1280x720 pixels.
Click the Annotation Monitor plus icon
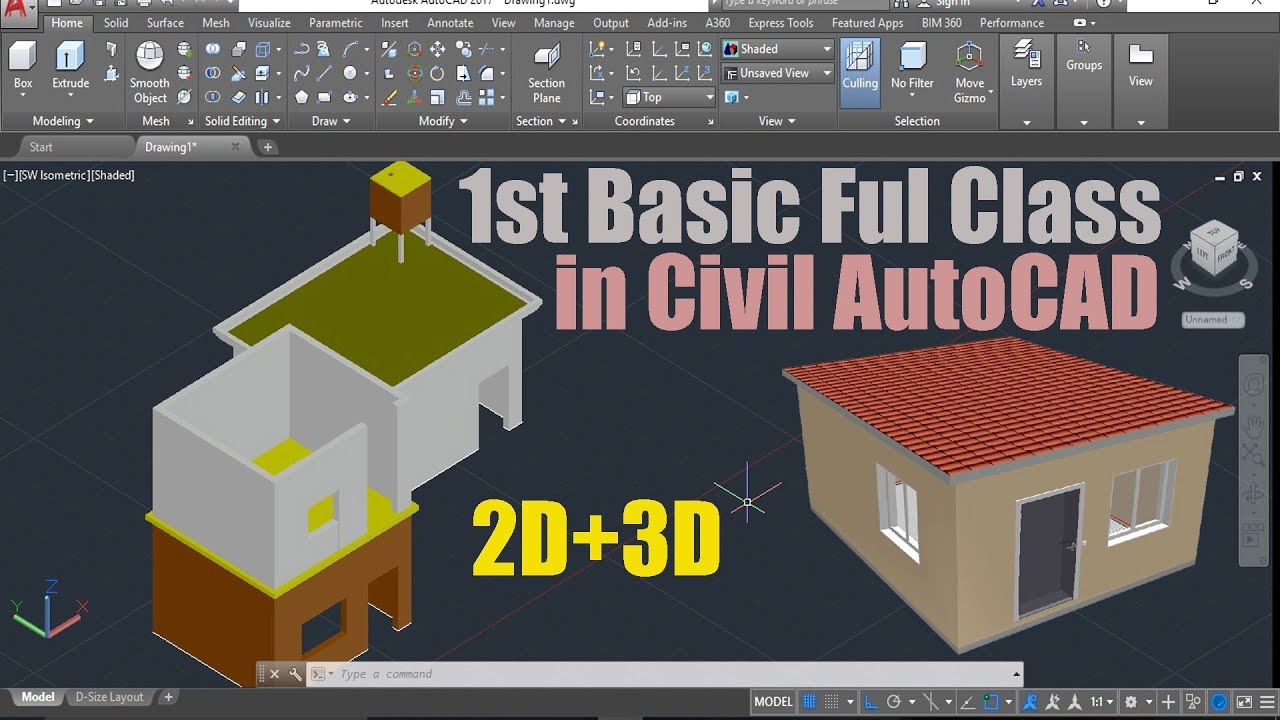(x=1168, y=702)
